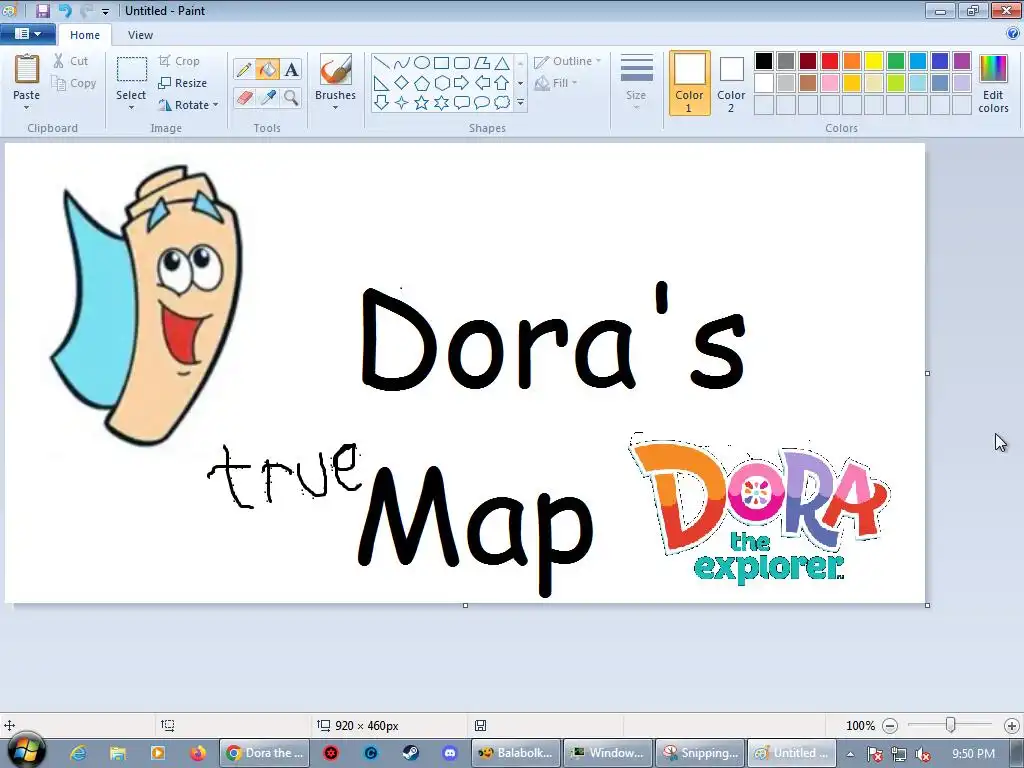Choose the Rectangle shape
The height and width of the screenshot is (768, 1024).
441,63
